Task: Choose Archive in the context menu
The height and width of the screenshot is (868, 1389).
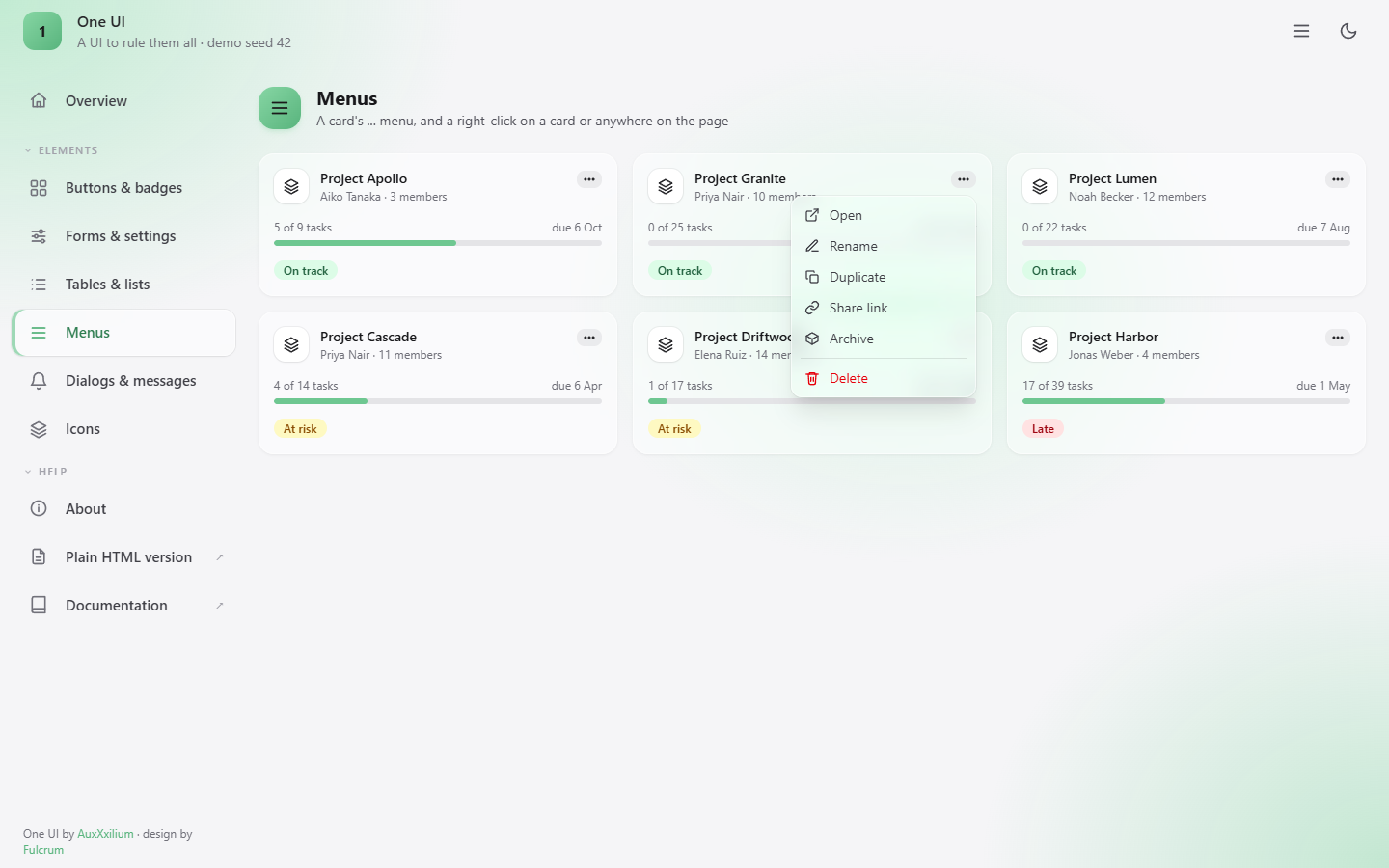Action: pos(884,339)
